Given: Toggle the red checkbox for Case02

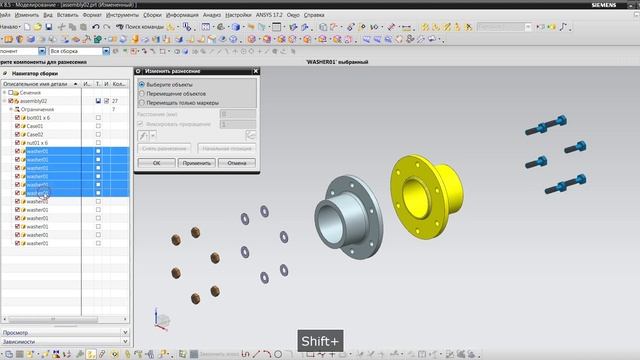Looking at the screenshot, I should pyautogui.click(x=17, y=134).
